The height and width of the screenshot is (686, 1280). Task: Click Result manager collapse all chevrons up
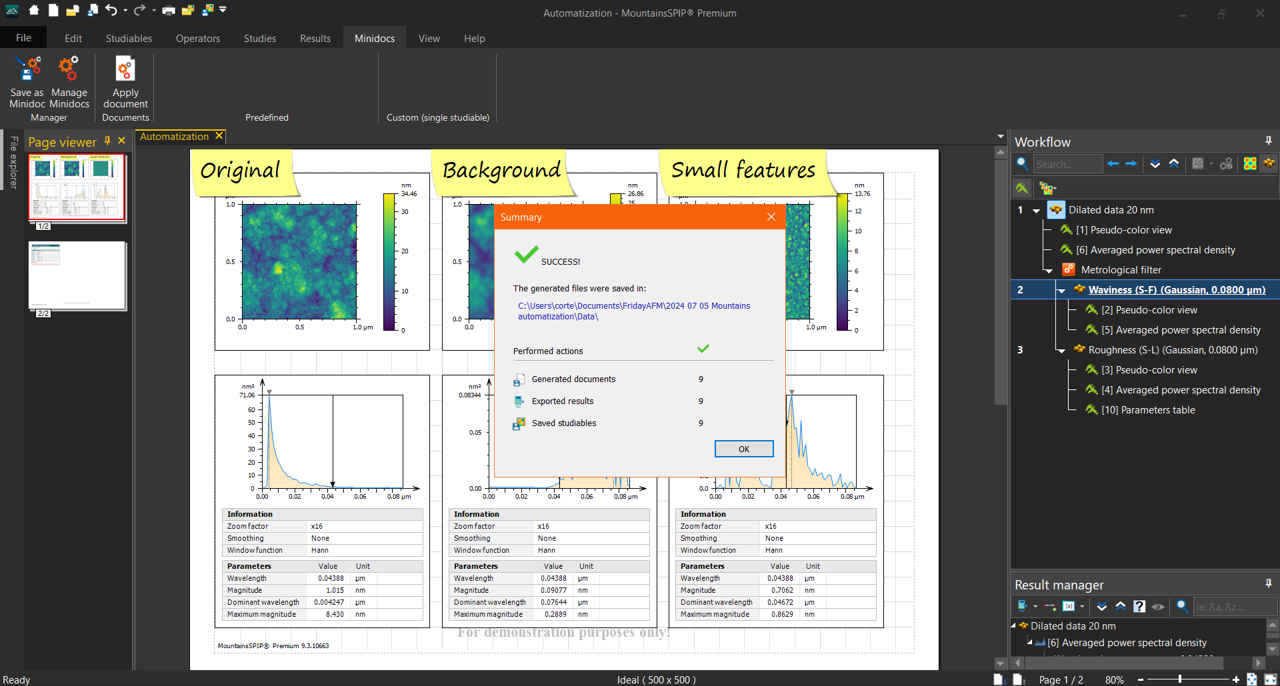[1120, 606]
